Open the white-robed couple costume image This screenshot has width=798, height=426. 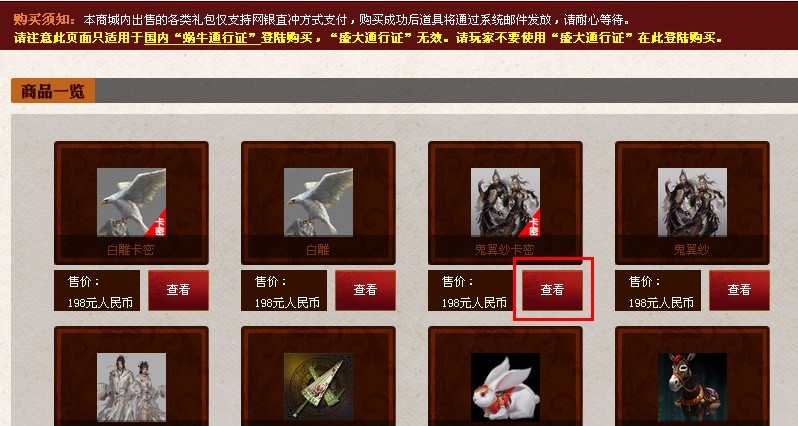[x=131, y=387]
